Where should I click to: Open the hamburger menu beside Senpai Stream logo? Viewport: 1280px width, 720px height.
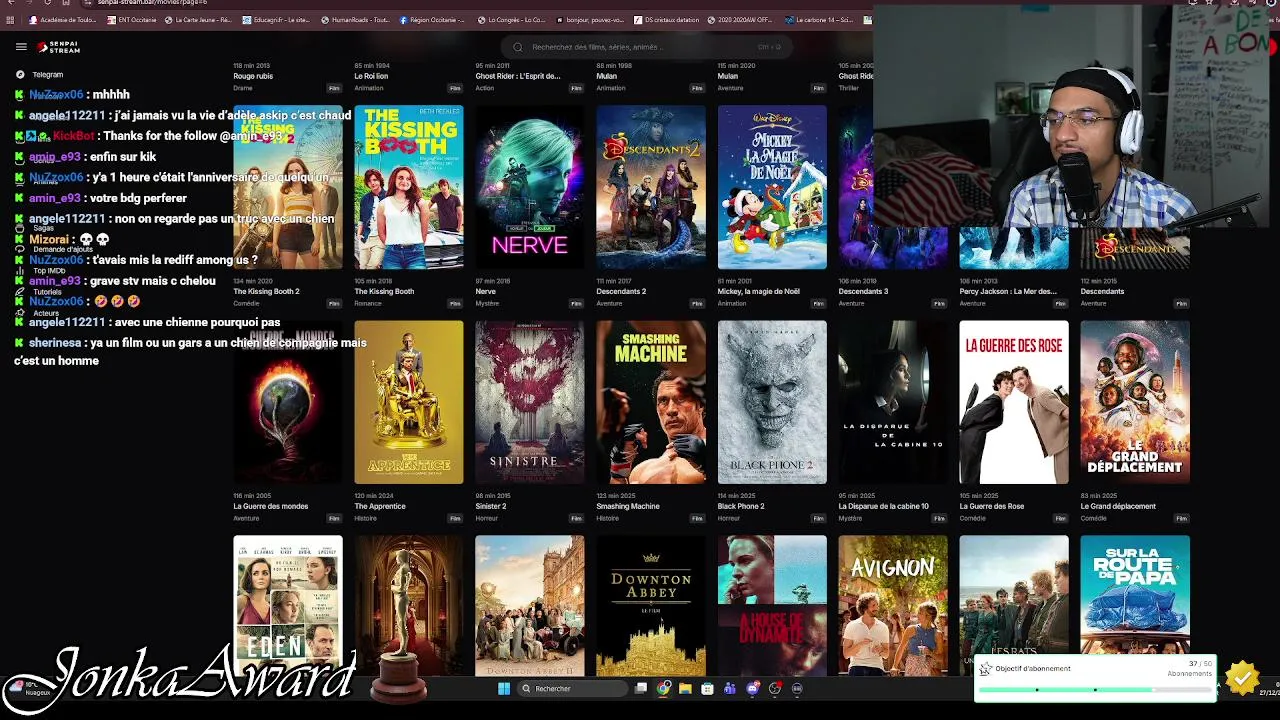pos(21,46)
